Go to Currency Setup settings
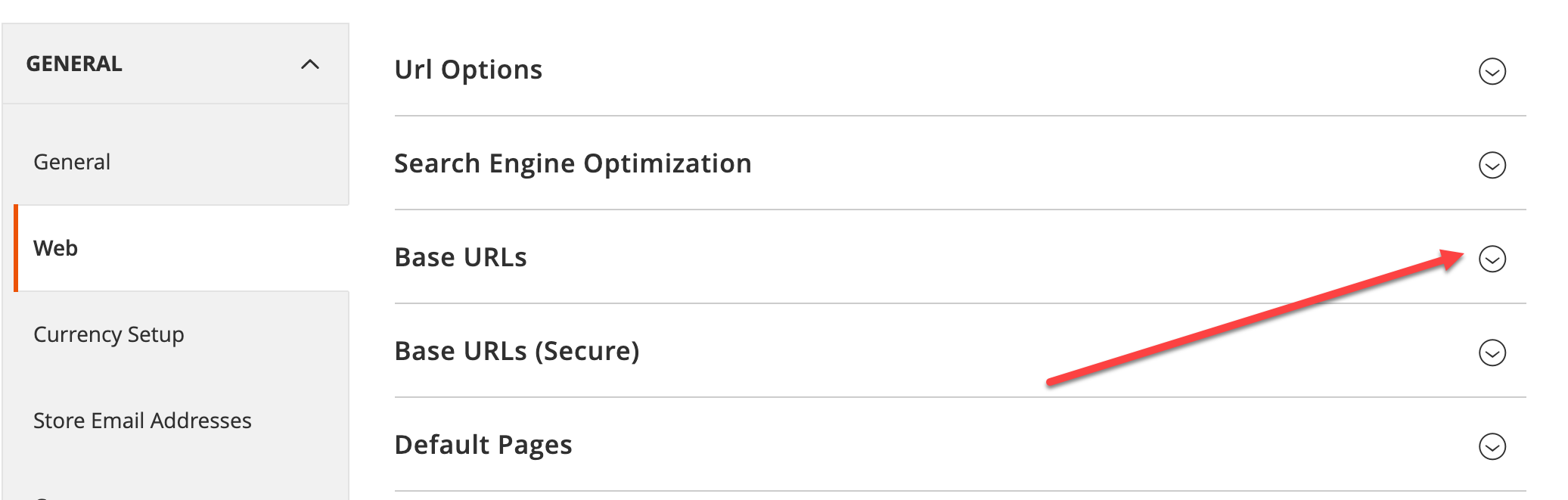Image resolution: width=1568 pixels, height=500 pixels. pyautogui.click(x=108, y=334)
